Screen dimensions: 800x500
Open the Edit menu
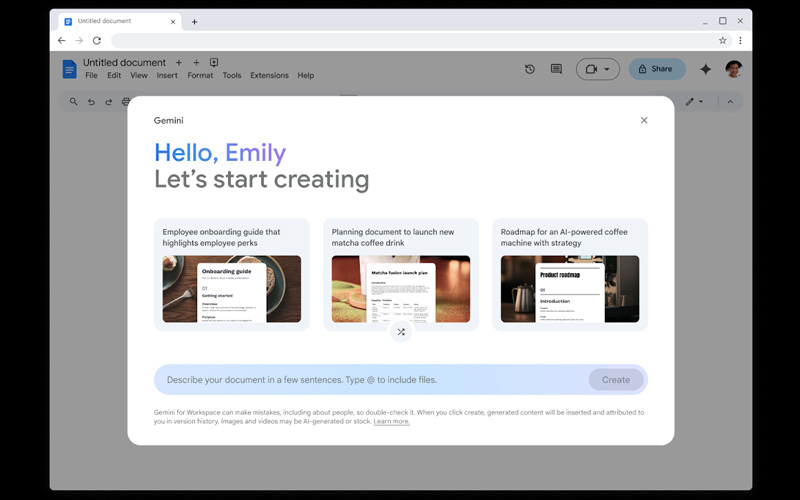pyautogui.click(x=114, y=75)
